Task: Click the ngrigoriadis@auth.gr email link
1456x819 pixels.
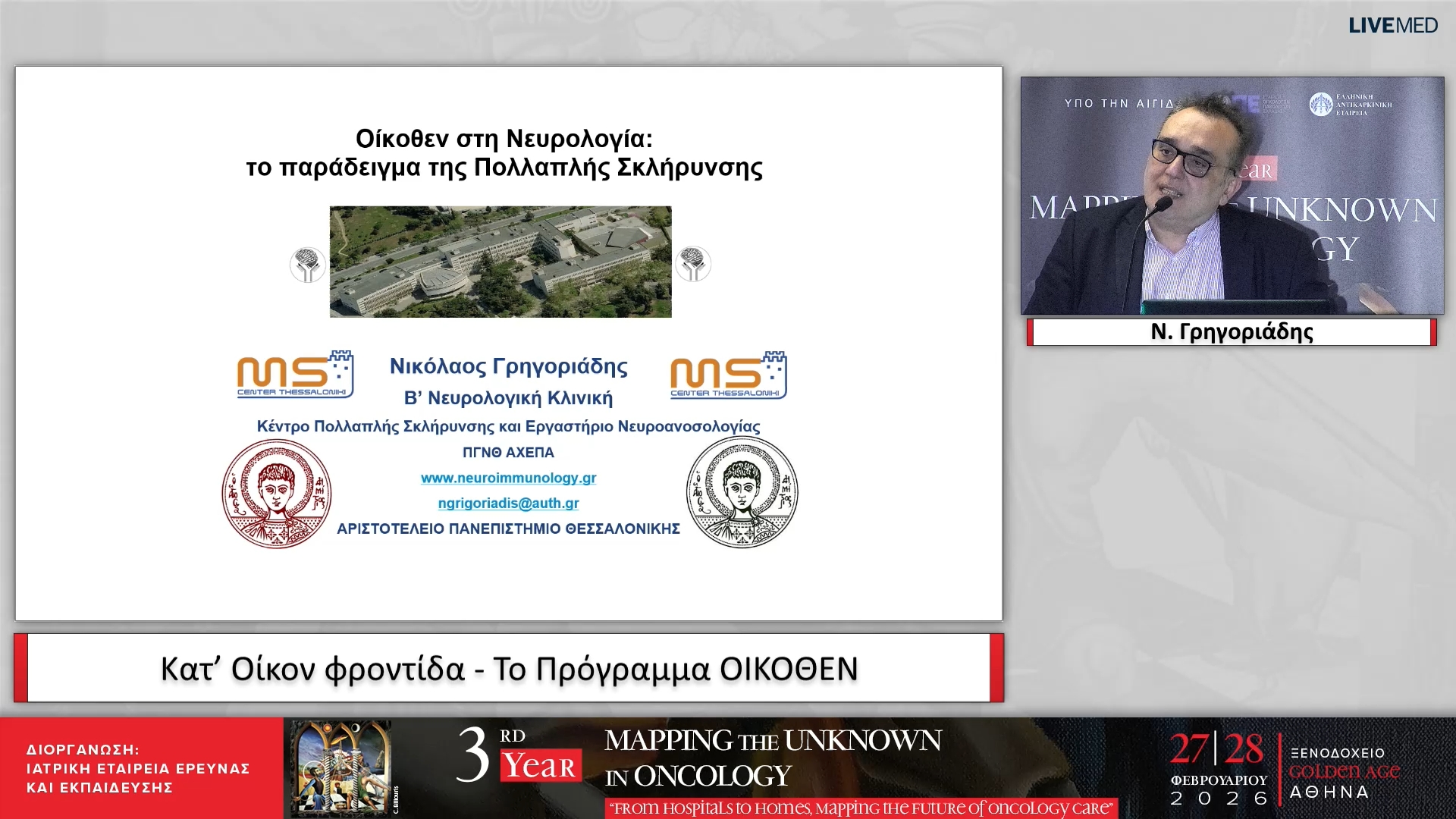Action: 508,503
